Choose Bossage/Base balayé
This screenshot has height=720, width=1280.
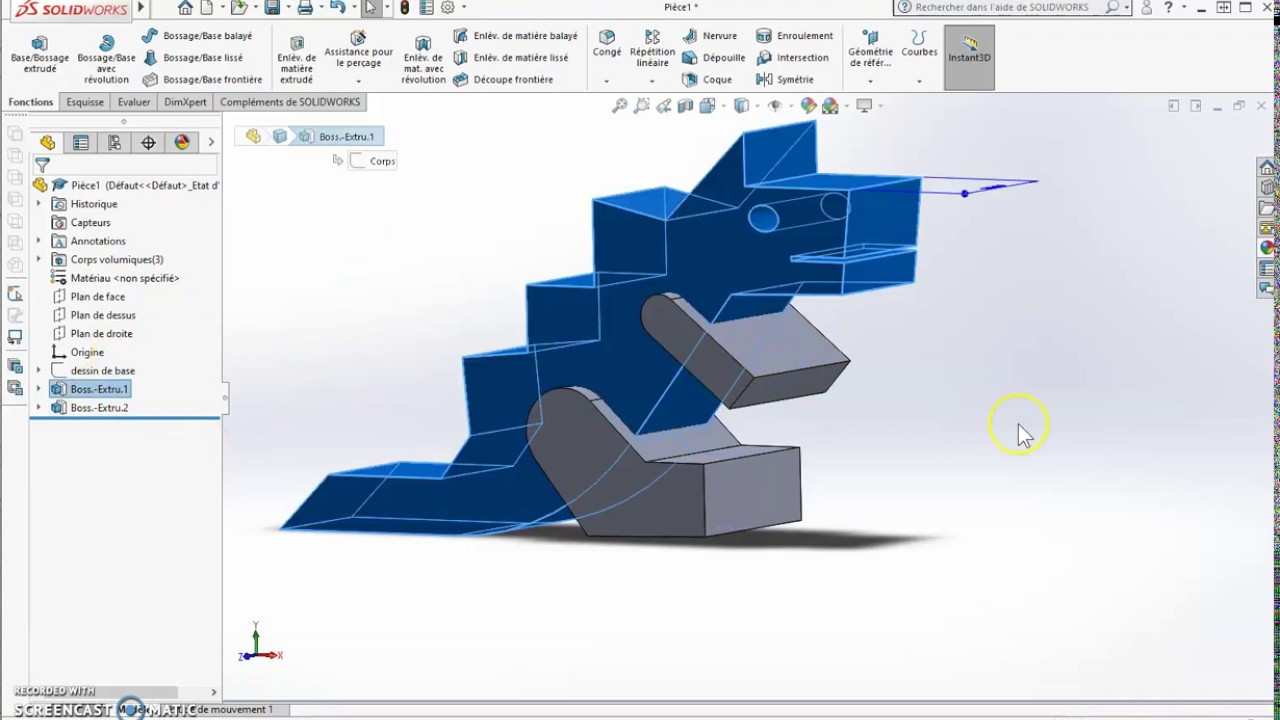click(x=197, y=36)
